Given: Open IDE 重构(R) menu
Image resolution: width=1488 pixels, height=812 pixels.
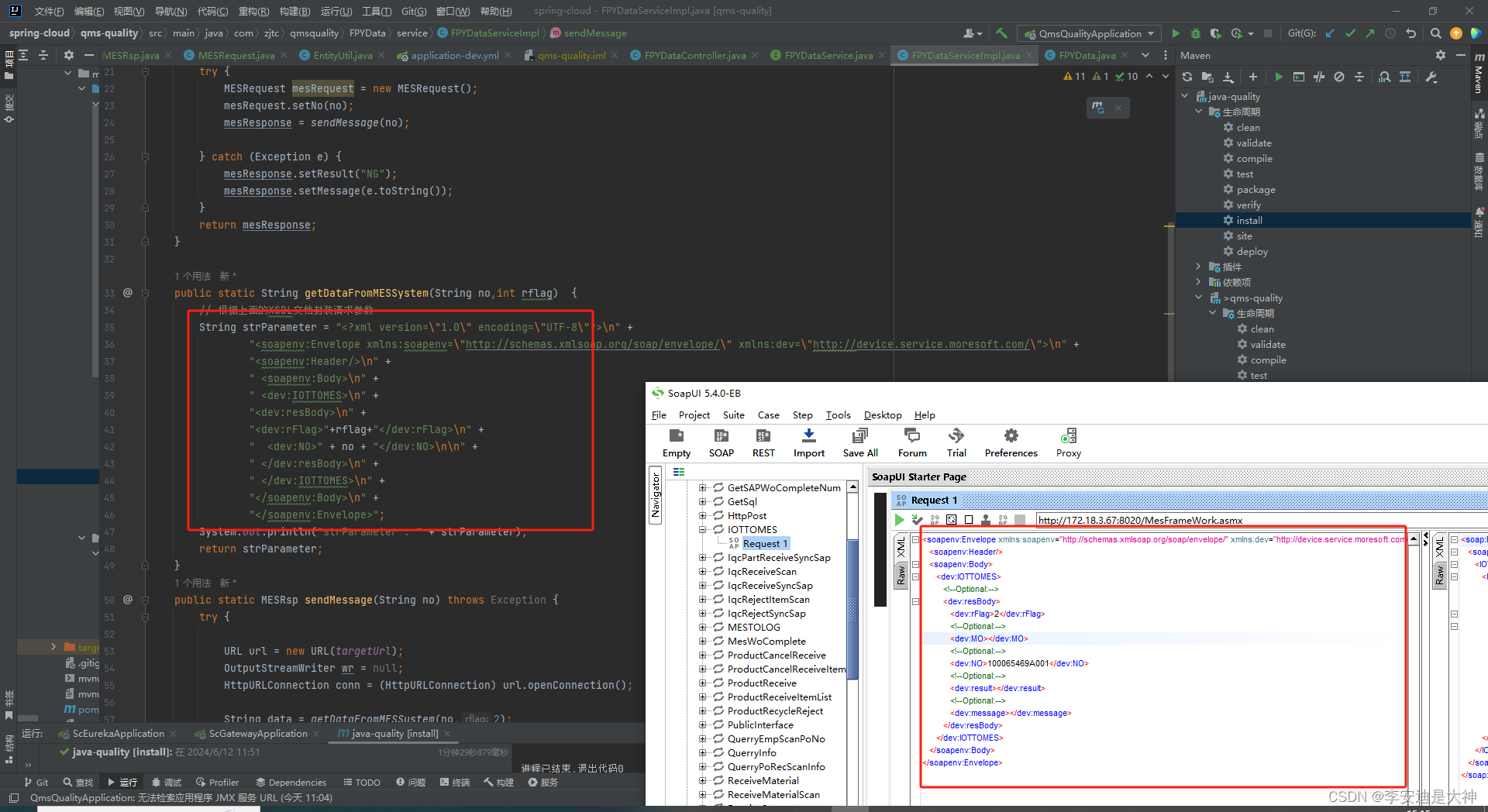Looking at the screenshot, I should (x=253, y=11).
